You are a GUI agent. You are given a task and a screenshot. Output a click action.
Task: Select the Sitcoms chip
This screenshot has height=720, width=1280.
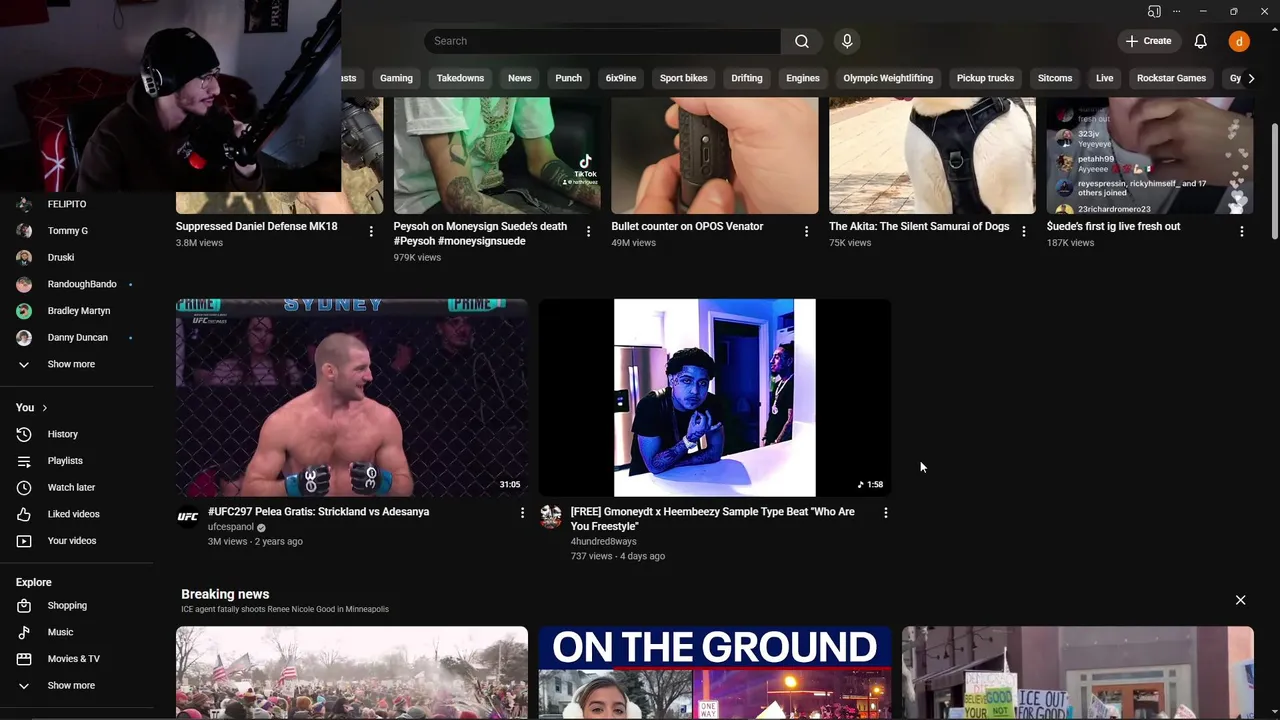(x=1055, y=78)
